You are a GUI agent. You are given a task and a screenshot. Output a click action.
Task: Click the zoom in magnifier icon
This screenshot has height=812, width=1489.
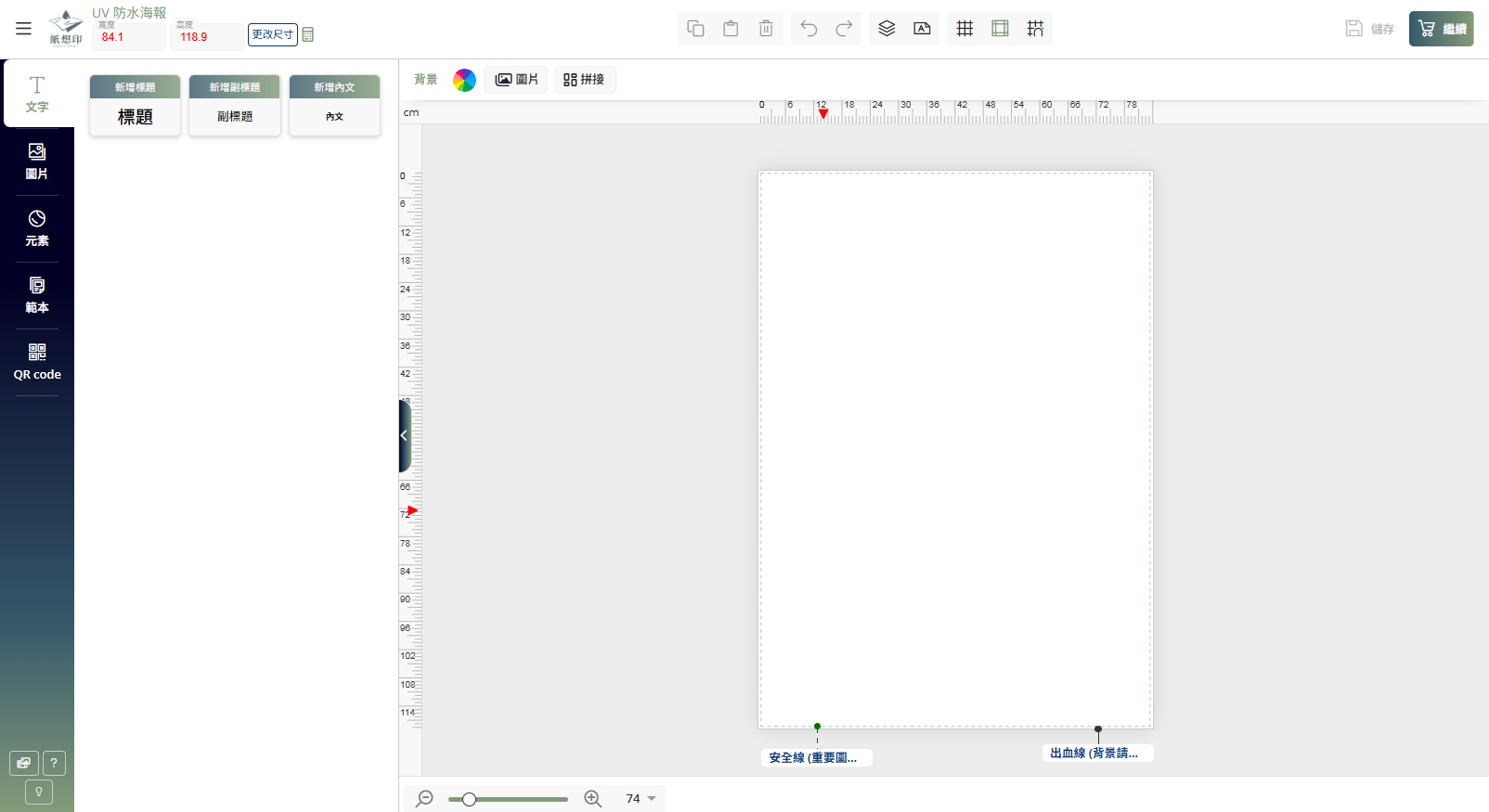click(x=593, y=798)
